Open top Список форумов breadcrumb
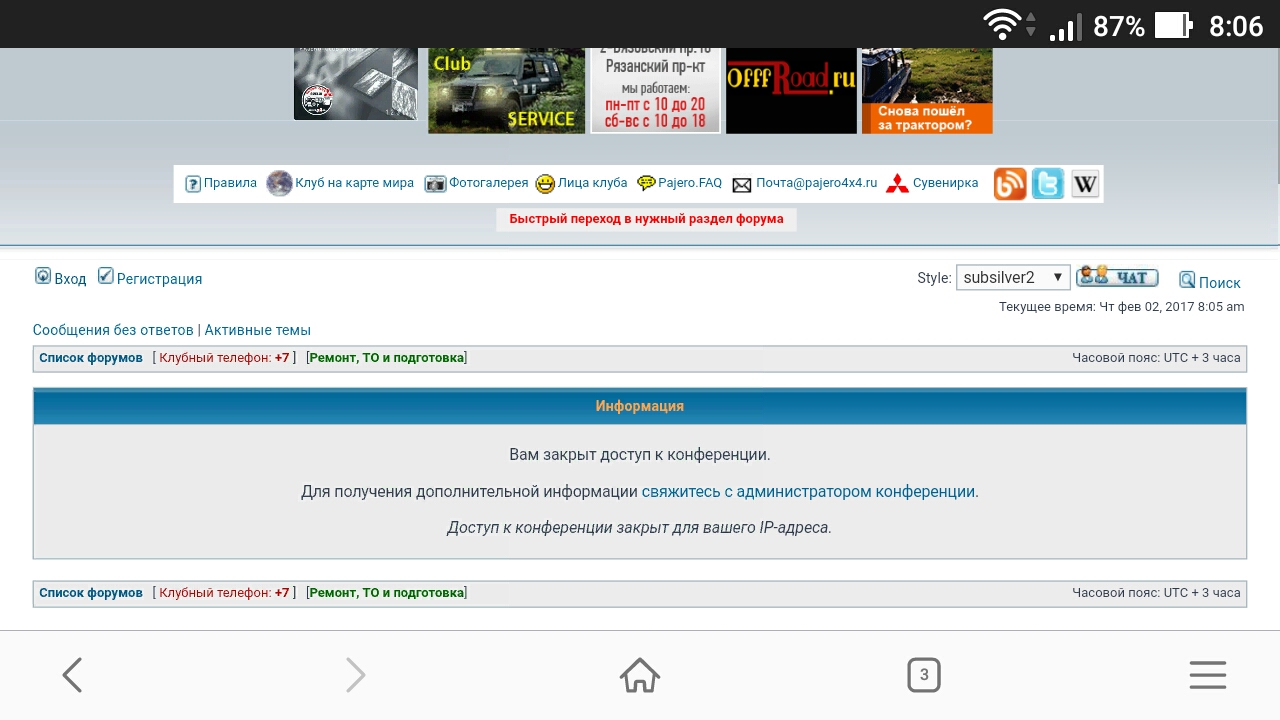 (x=91, y=358)
